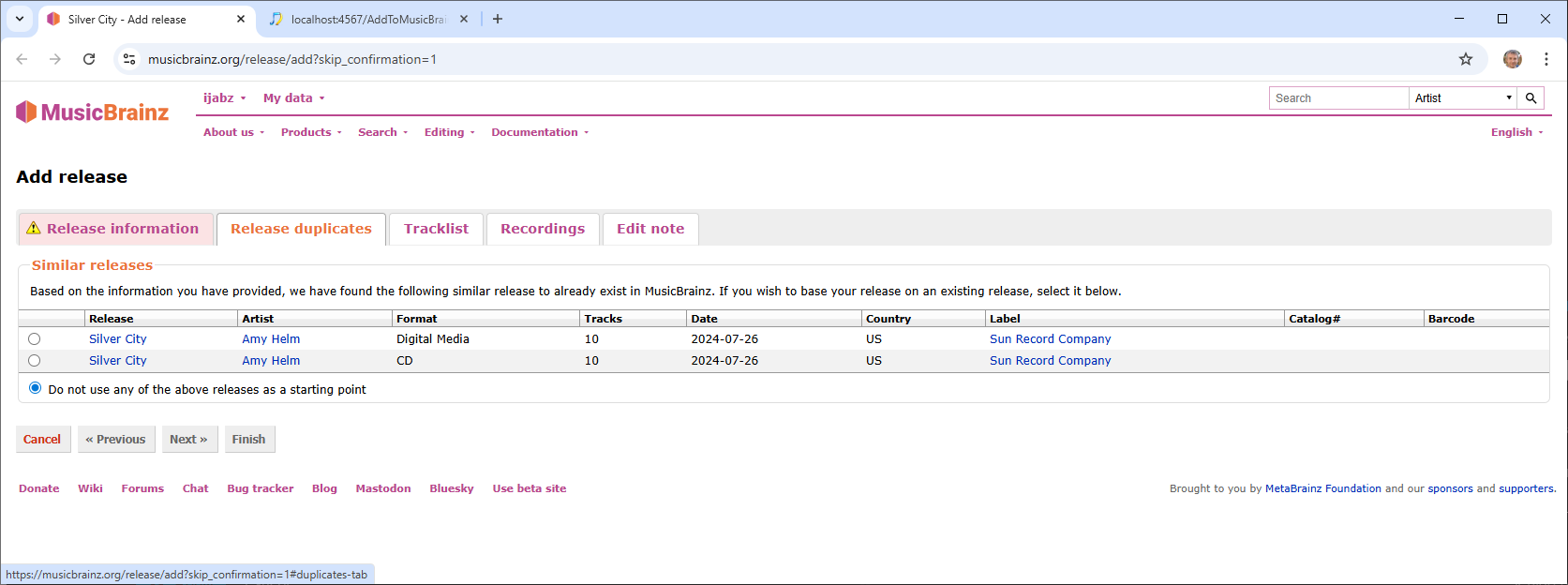Screen dimensions: 1568x585
Task: Open the Chrome three-dot menu
Action: click(x=1546, y=59)
